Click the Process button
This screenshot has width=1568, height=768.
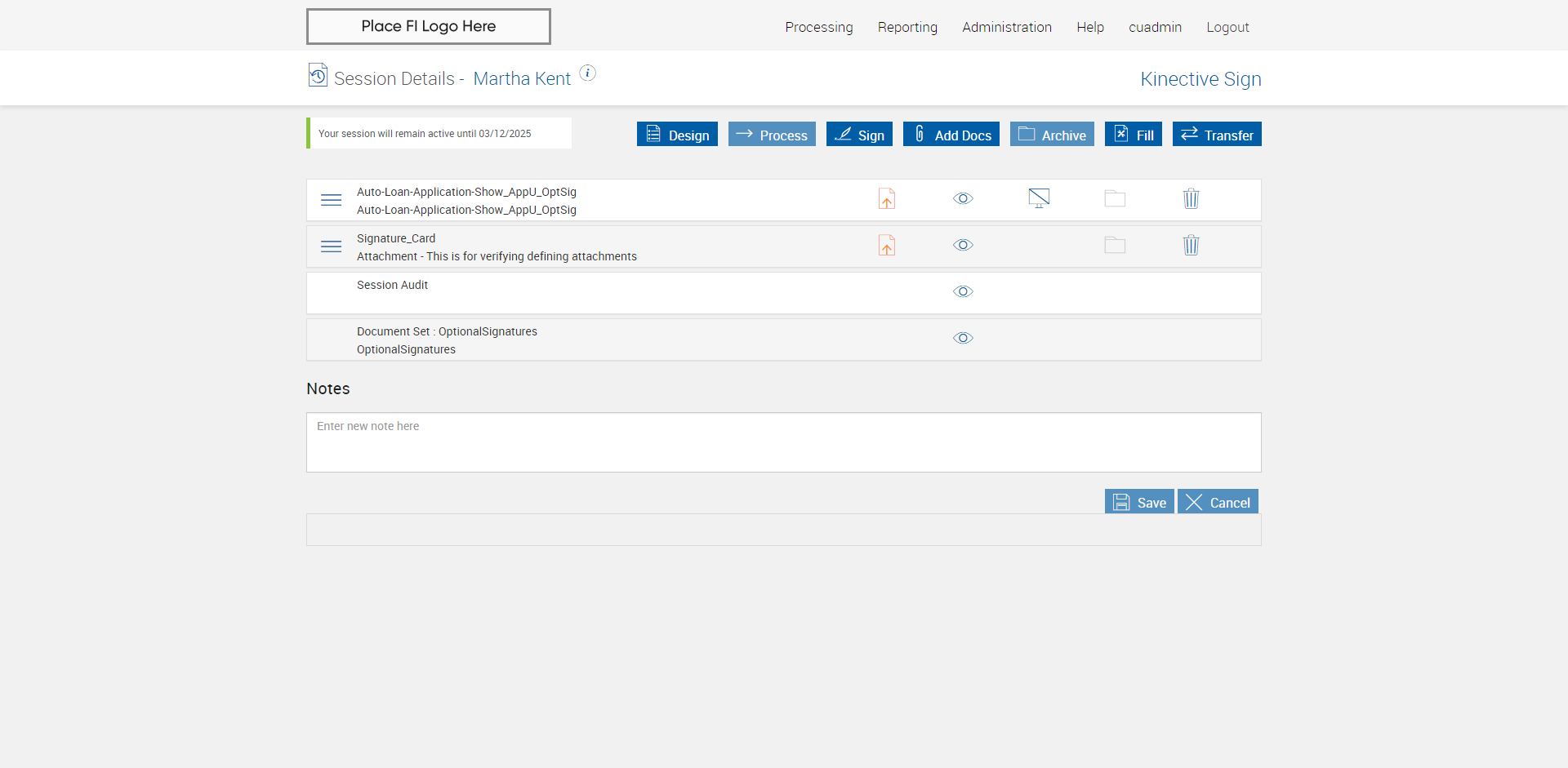(772, 134)
